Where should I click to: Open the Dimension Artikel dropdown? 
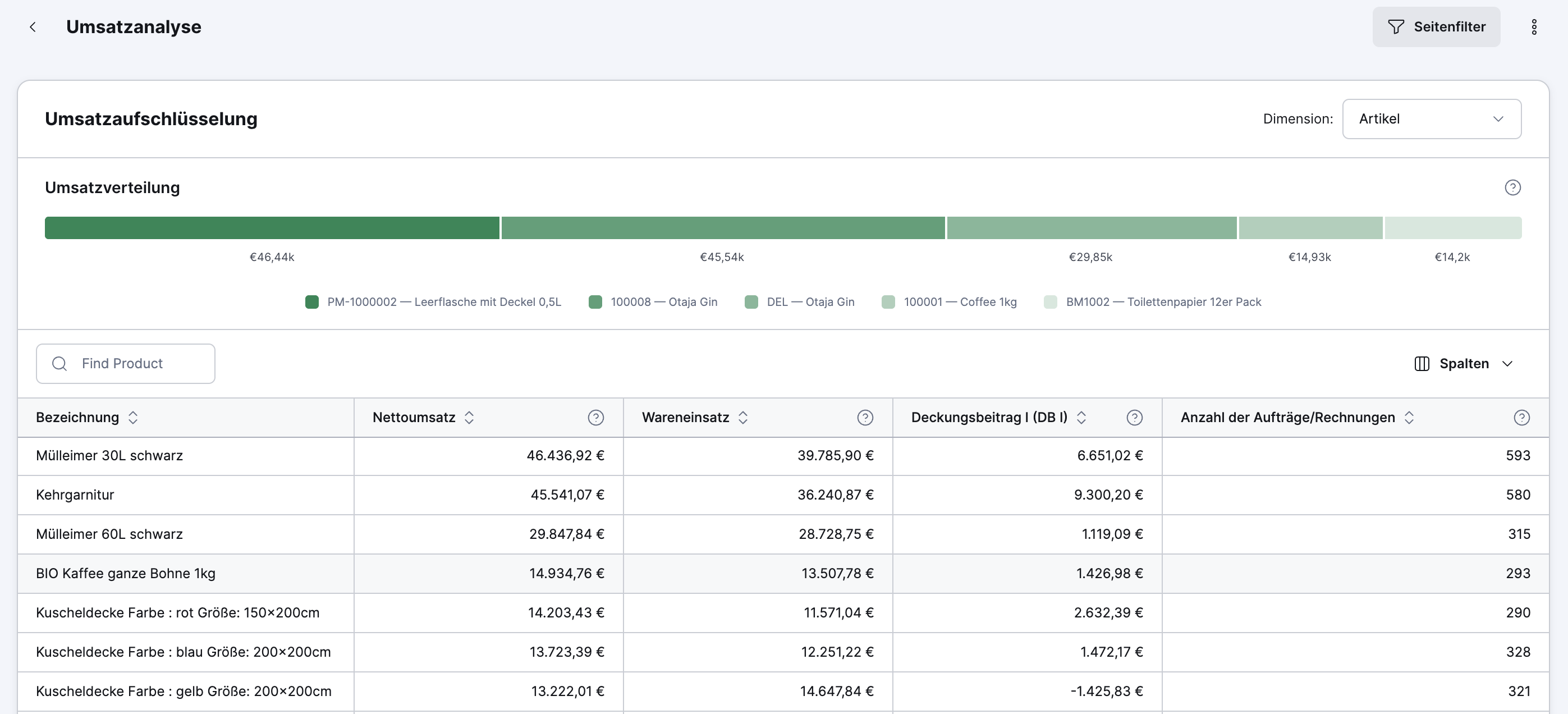coord(1431,120)
